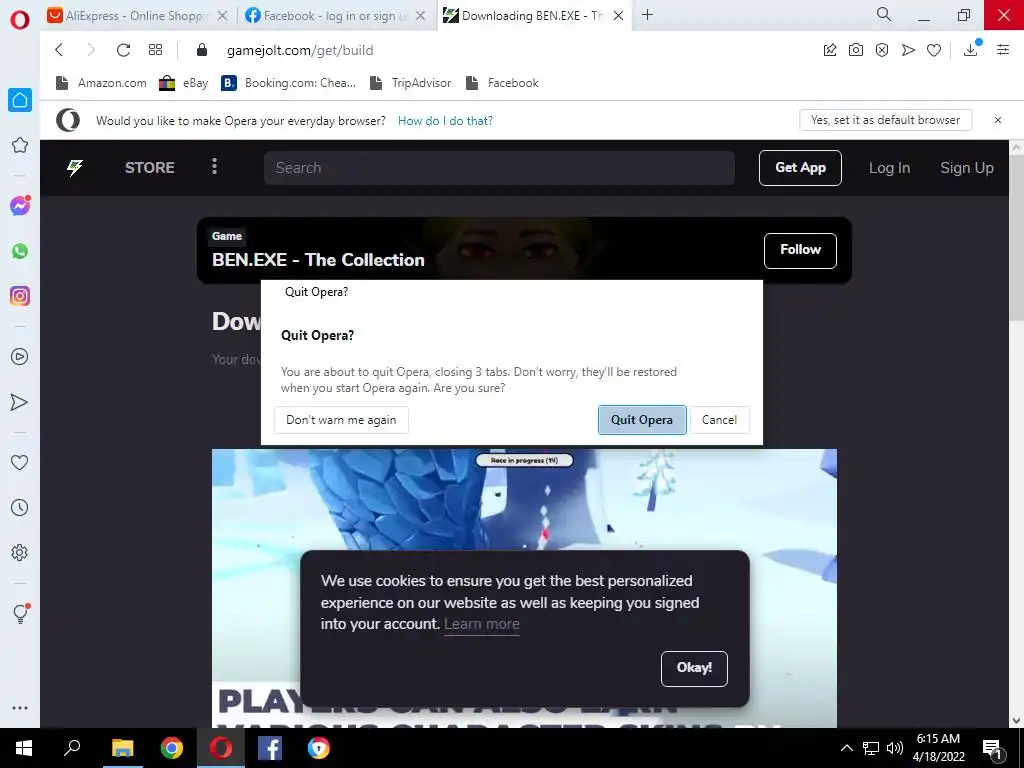
Task: Open the Player icon in sidebar
Action: click(x=20, y=357)
